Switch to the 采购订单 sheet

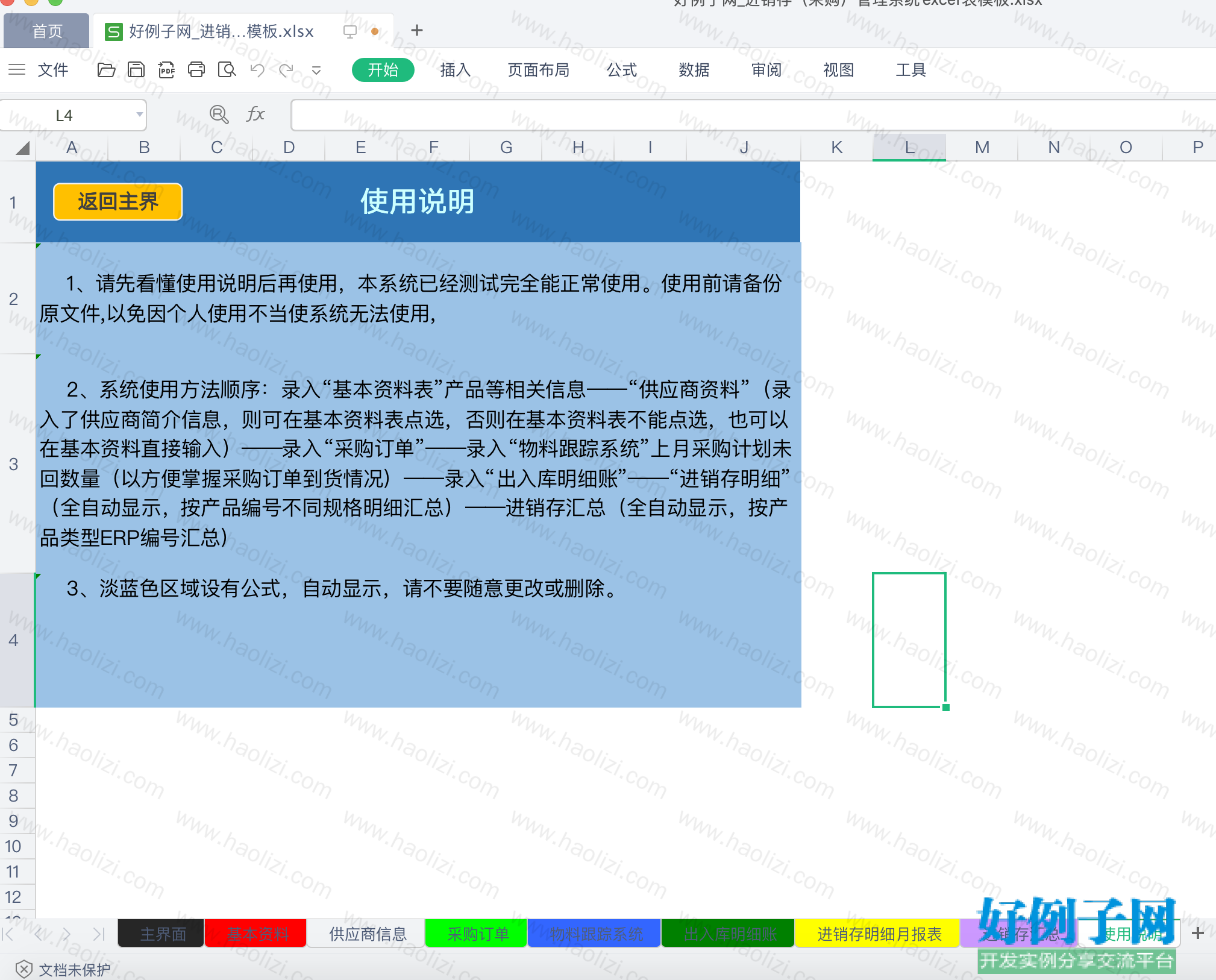(477, 934)
